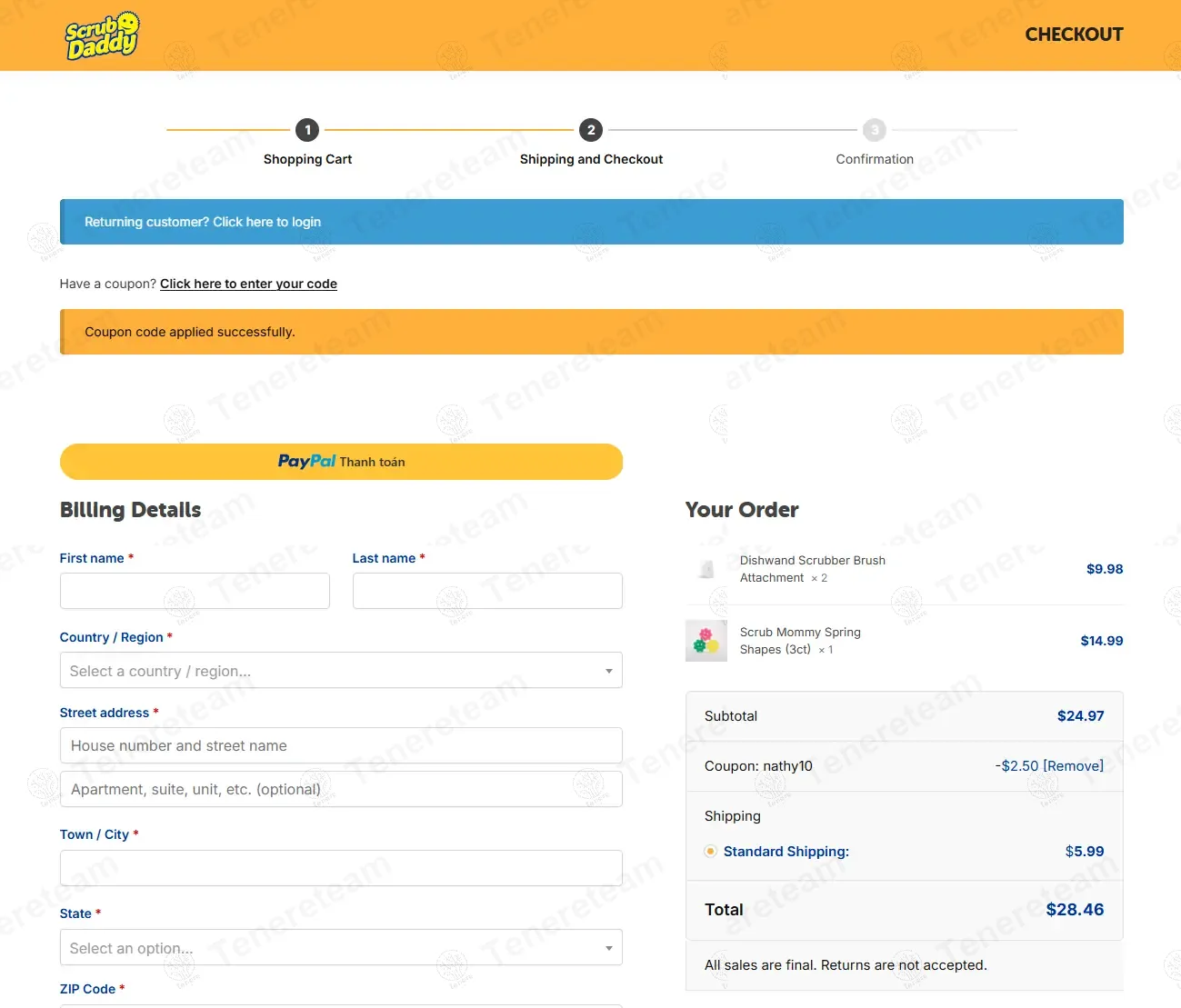Select the Confirmation step label
The height and width of the screenshot is (1008, 1181).
[x=875, y=159]
